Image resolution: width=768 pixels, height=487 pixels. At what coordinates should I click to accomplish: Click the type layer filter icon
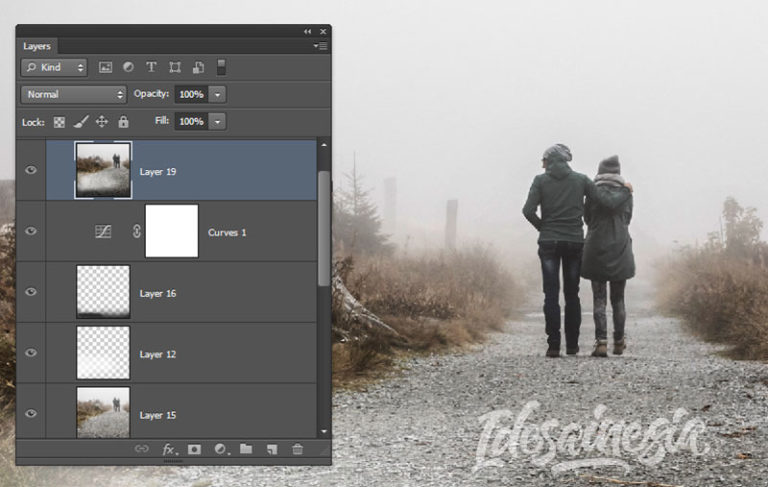pos(151,67)
